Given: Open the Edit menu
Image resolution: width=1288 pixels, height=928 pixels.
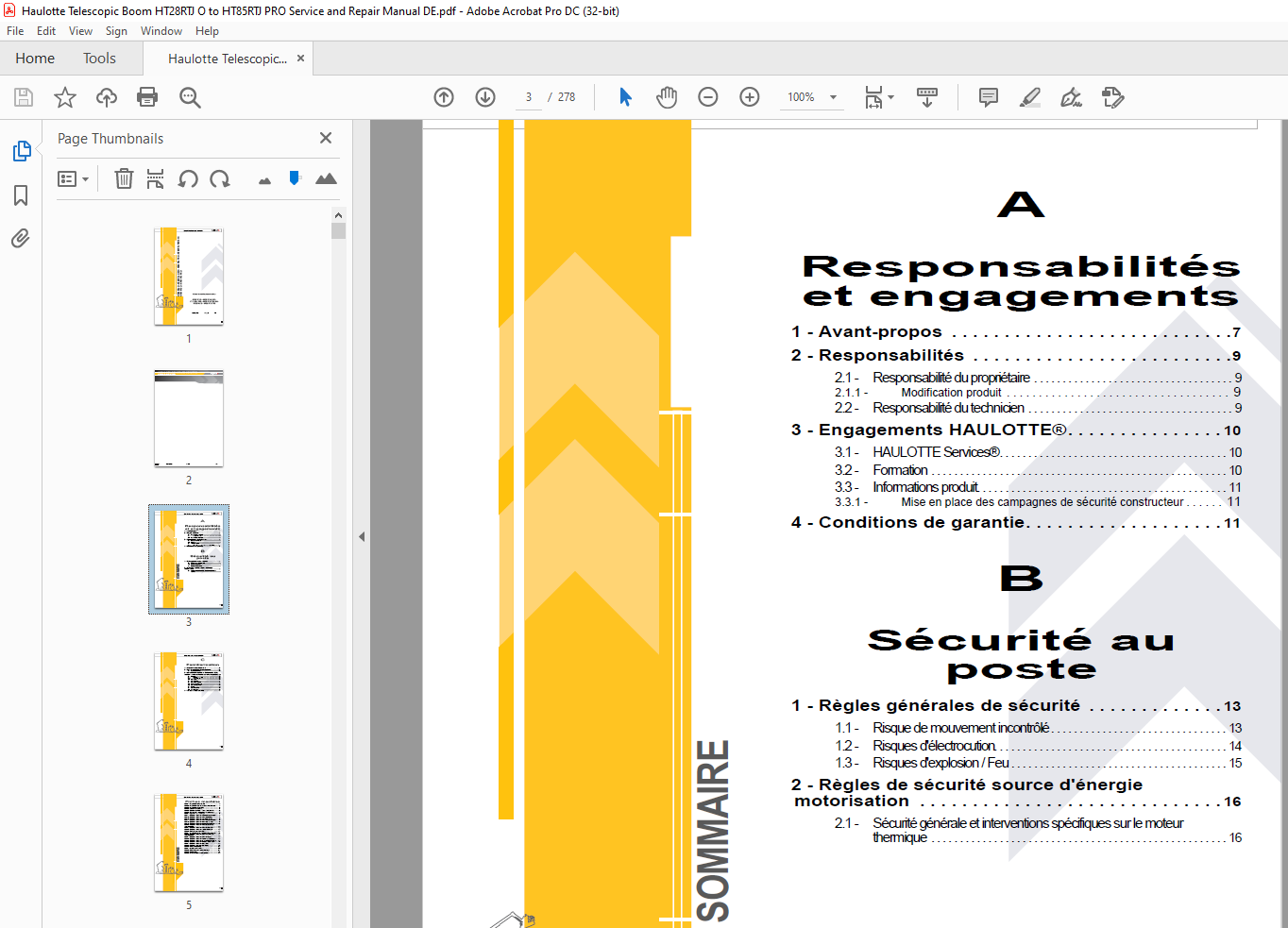Looking at the screenshot, I should pos(46,31).
